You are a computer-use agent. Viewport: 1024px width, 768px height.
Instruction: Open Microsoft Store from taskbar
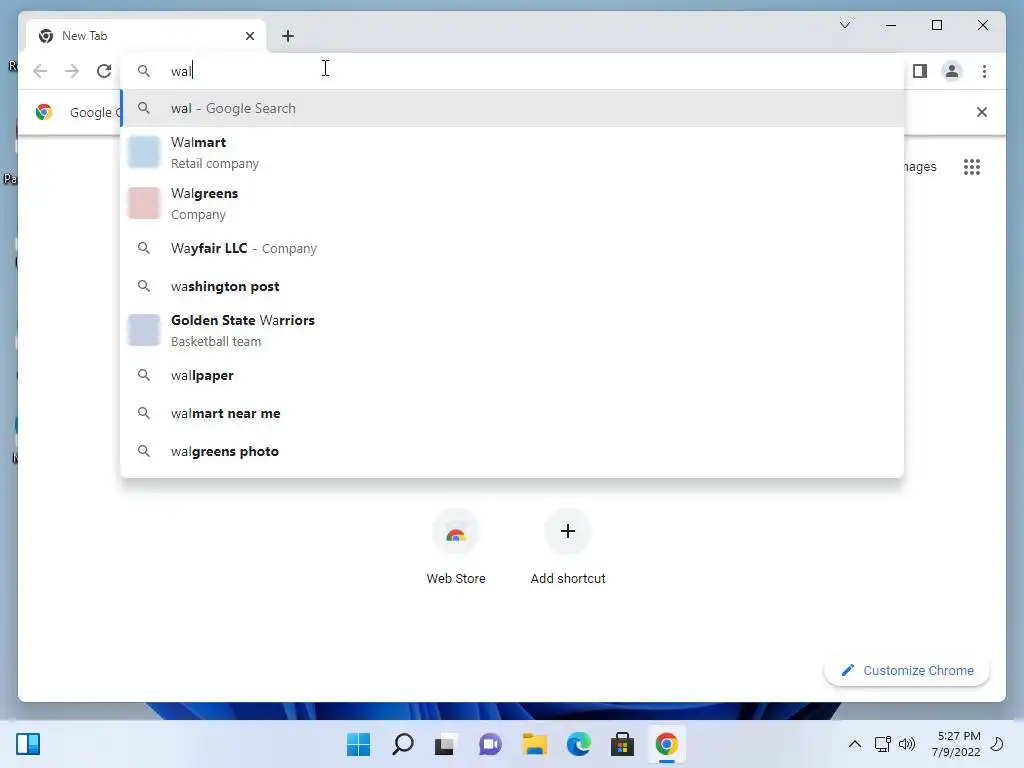click(622, 744)
